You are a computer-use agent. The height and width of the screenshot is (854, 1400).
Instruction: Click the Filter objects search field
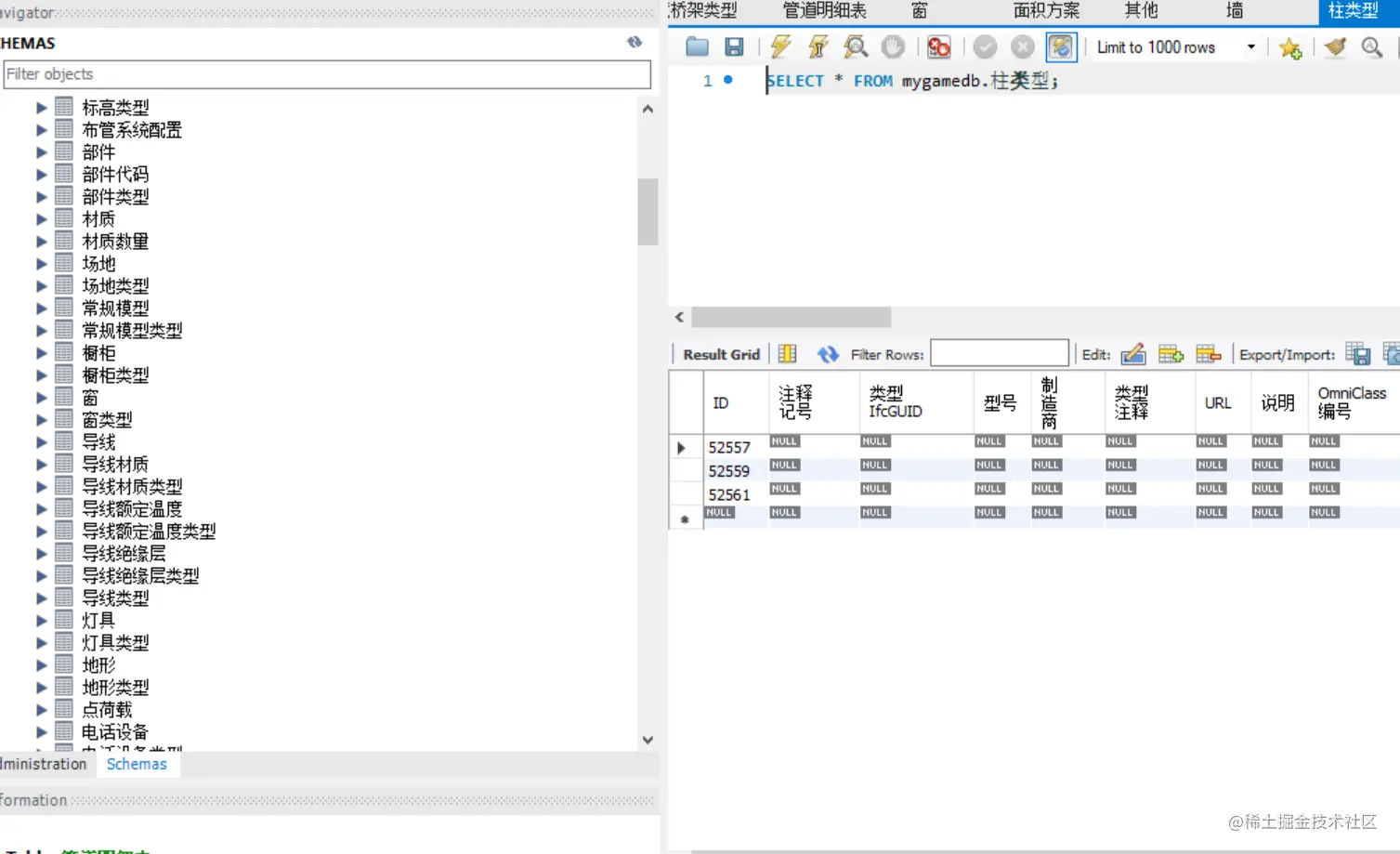327,74
